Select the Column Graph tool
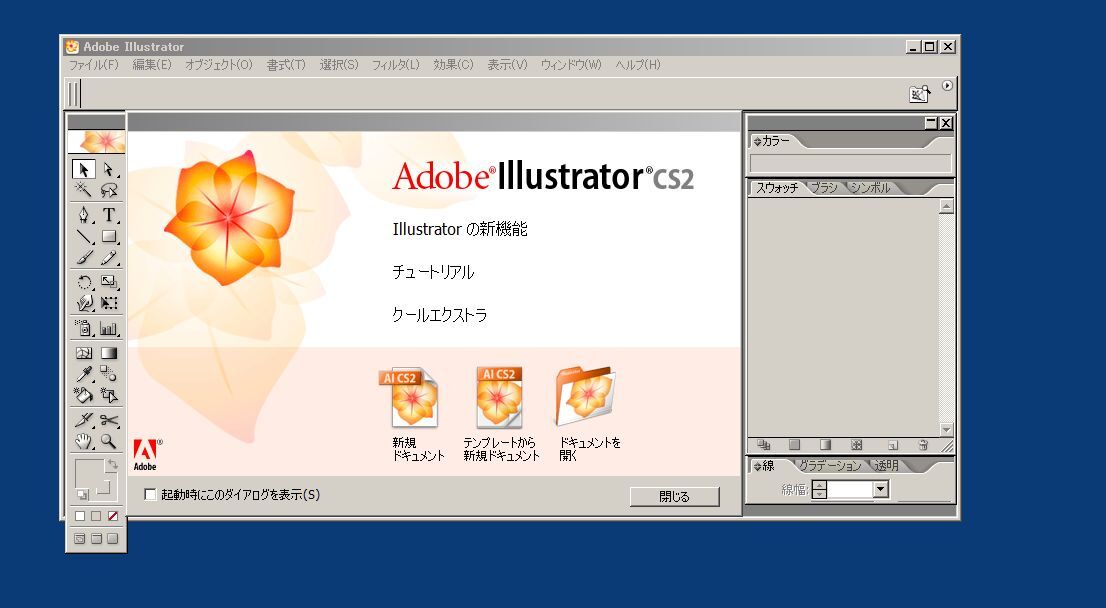The width and height of the screenshot is (1106, 608). click(x=109, y=328)
